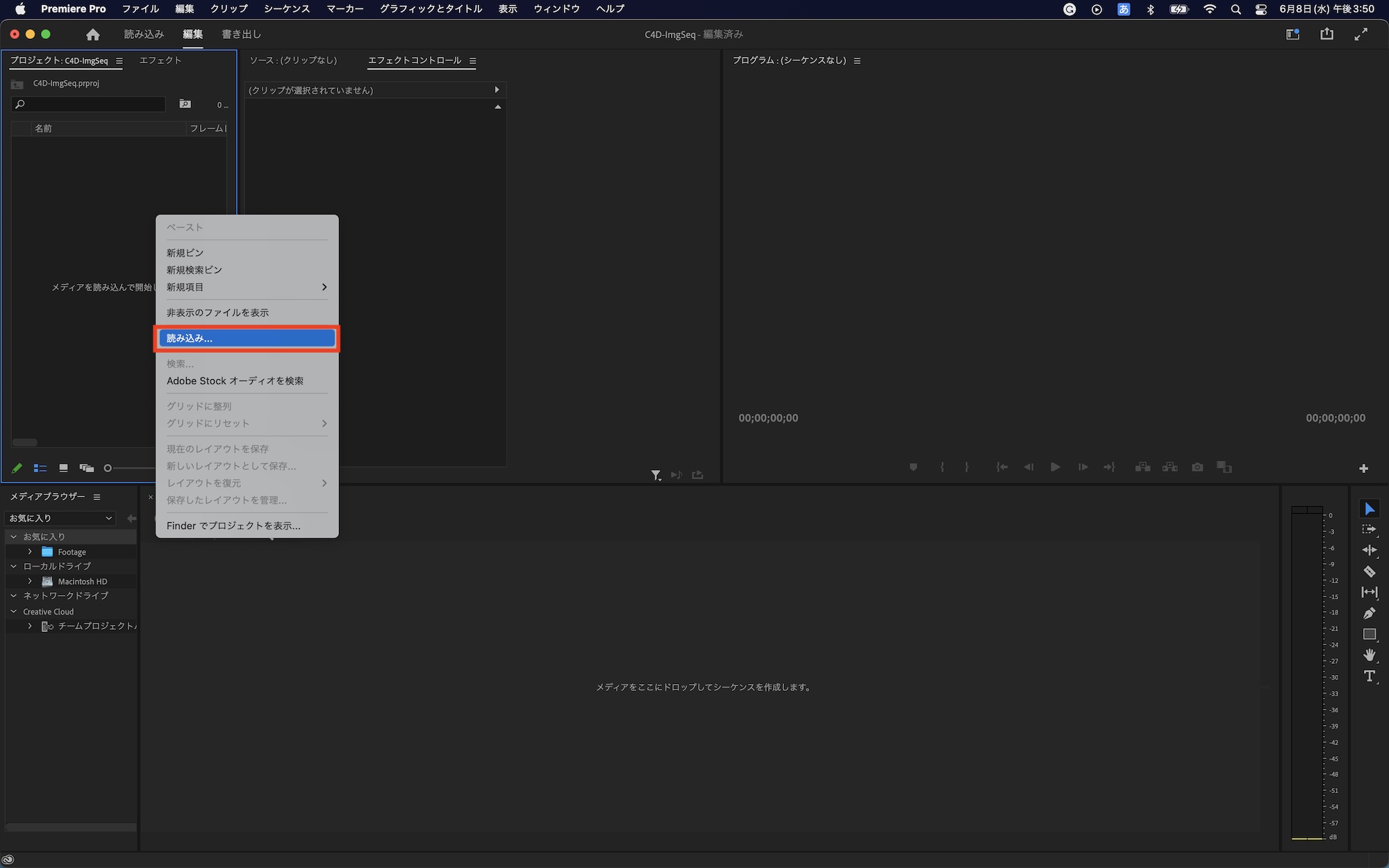Select the Type tool
The image size is (1389, 868).
[x=1369, y=676]
